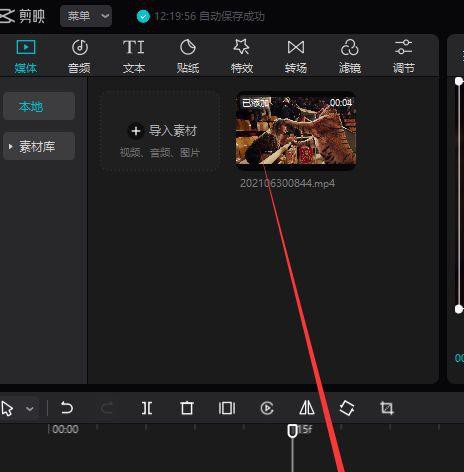This screenshot has width=464, height=472.
Task: Open the 滤镜 filters panel
Action: coord(350,56)
